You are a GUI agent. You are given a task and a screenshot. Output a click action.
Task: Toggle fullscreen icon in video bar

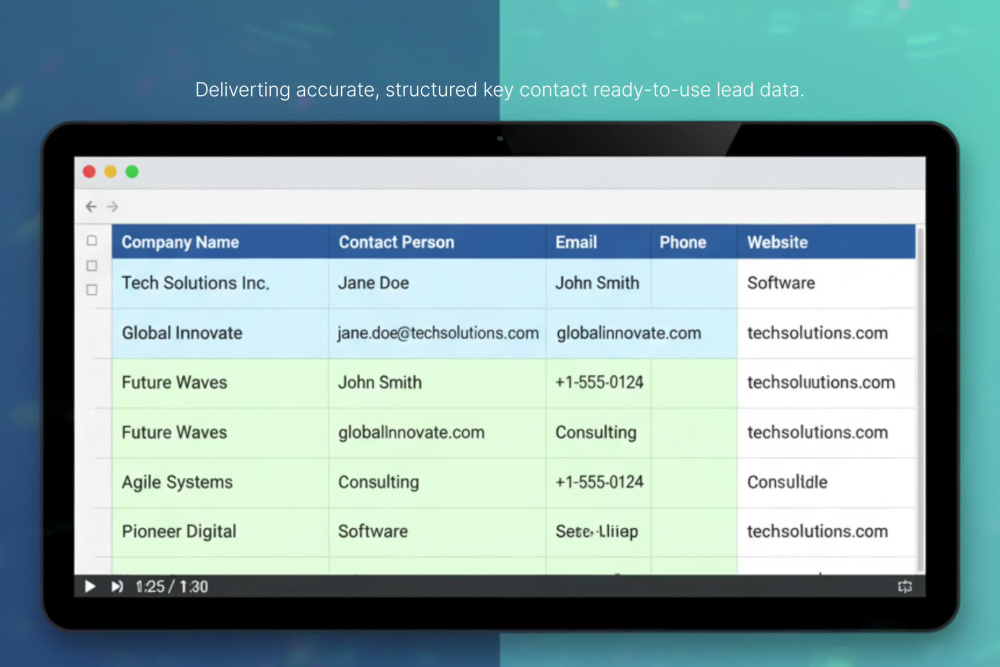(x=904, y=586)
